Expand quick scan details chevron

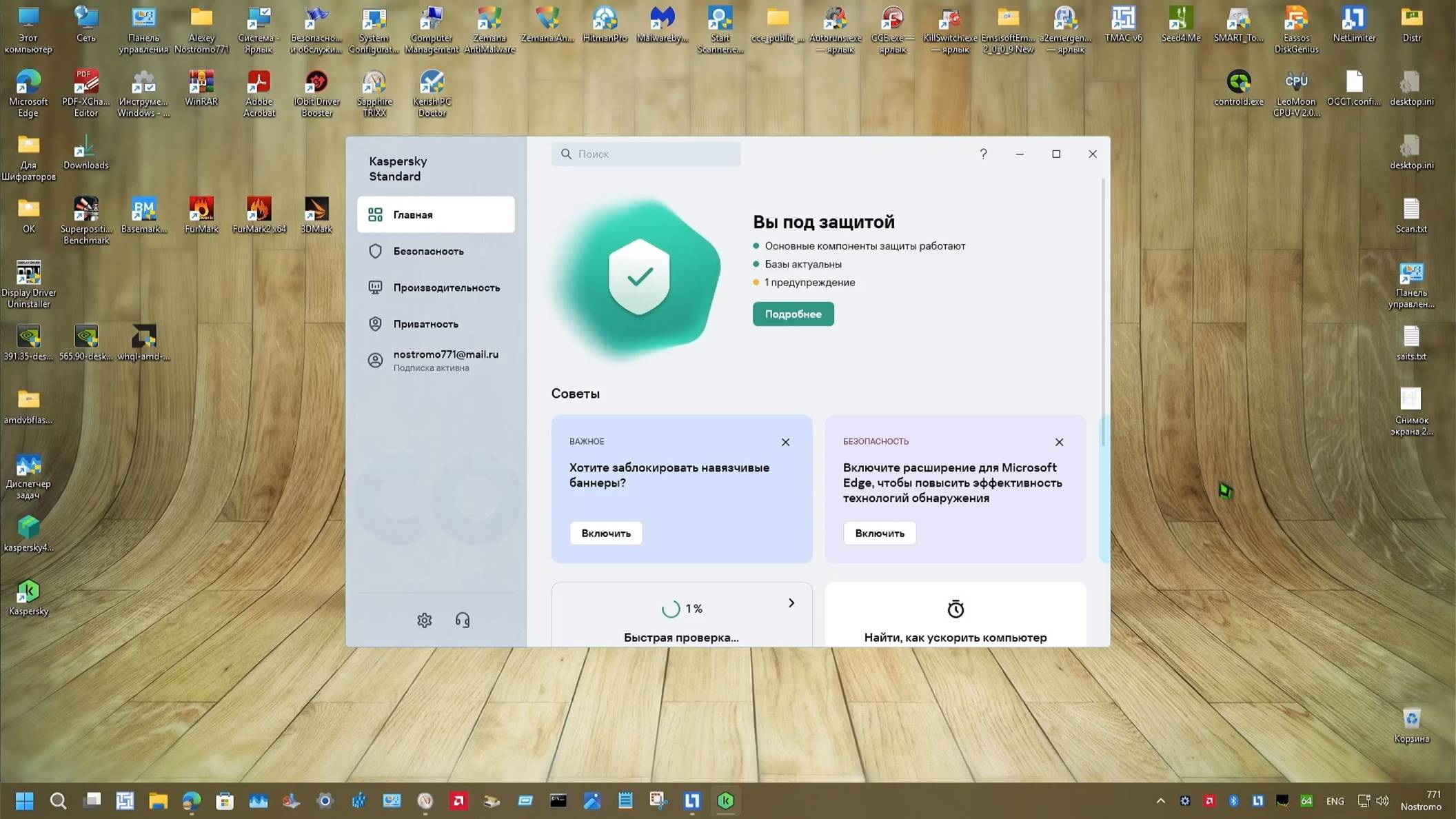point(791,603)
